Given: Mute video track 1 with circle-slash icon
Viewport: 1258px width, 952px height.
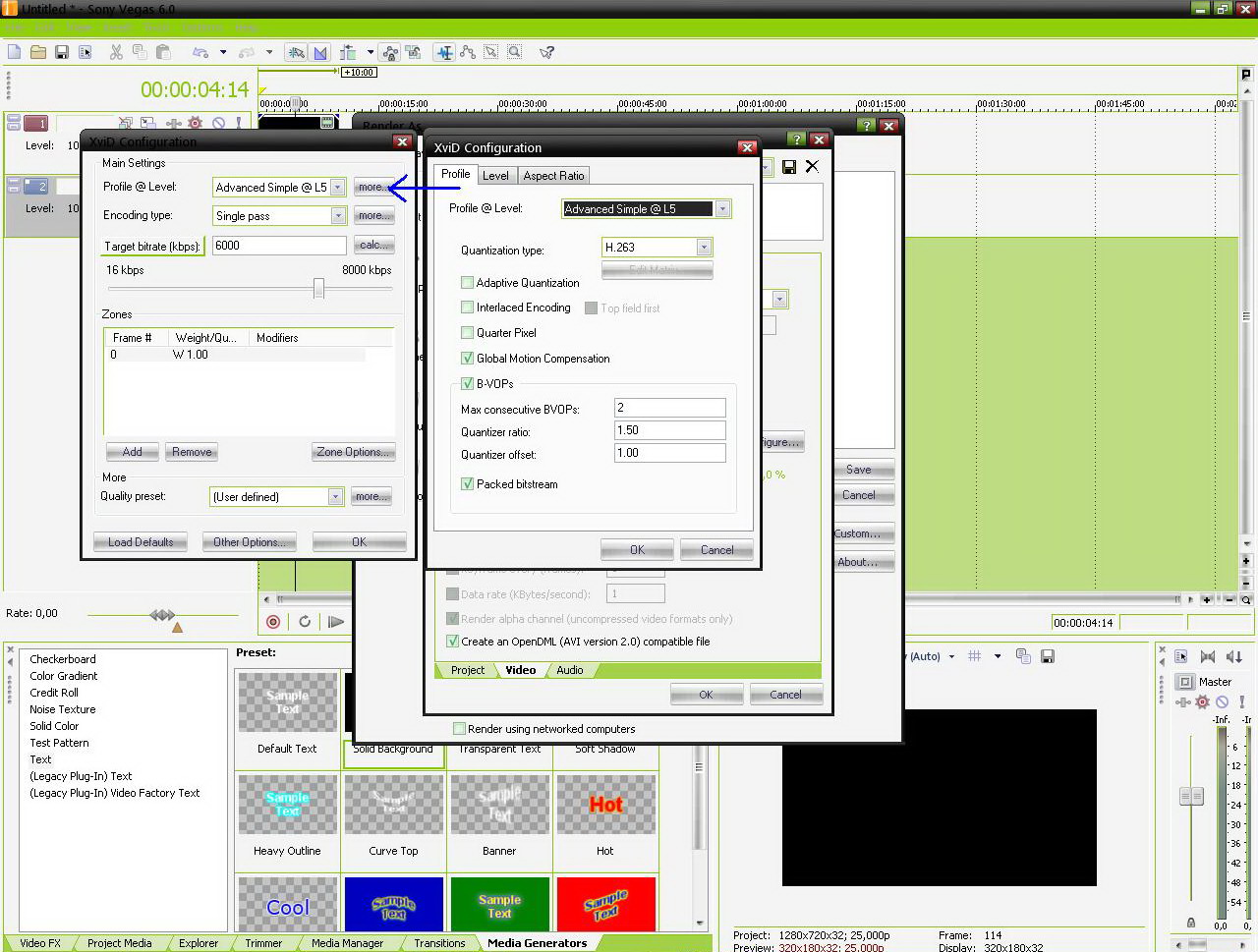Looking at the screenshot, I should point(218,124).
